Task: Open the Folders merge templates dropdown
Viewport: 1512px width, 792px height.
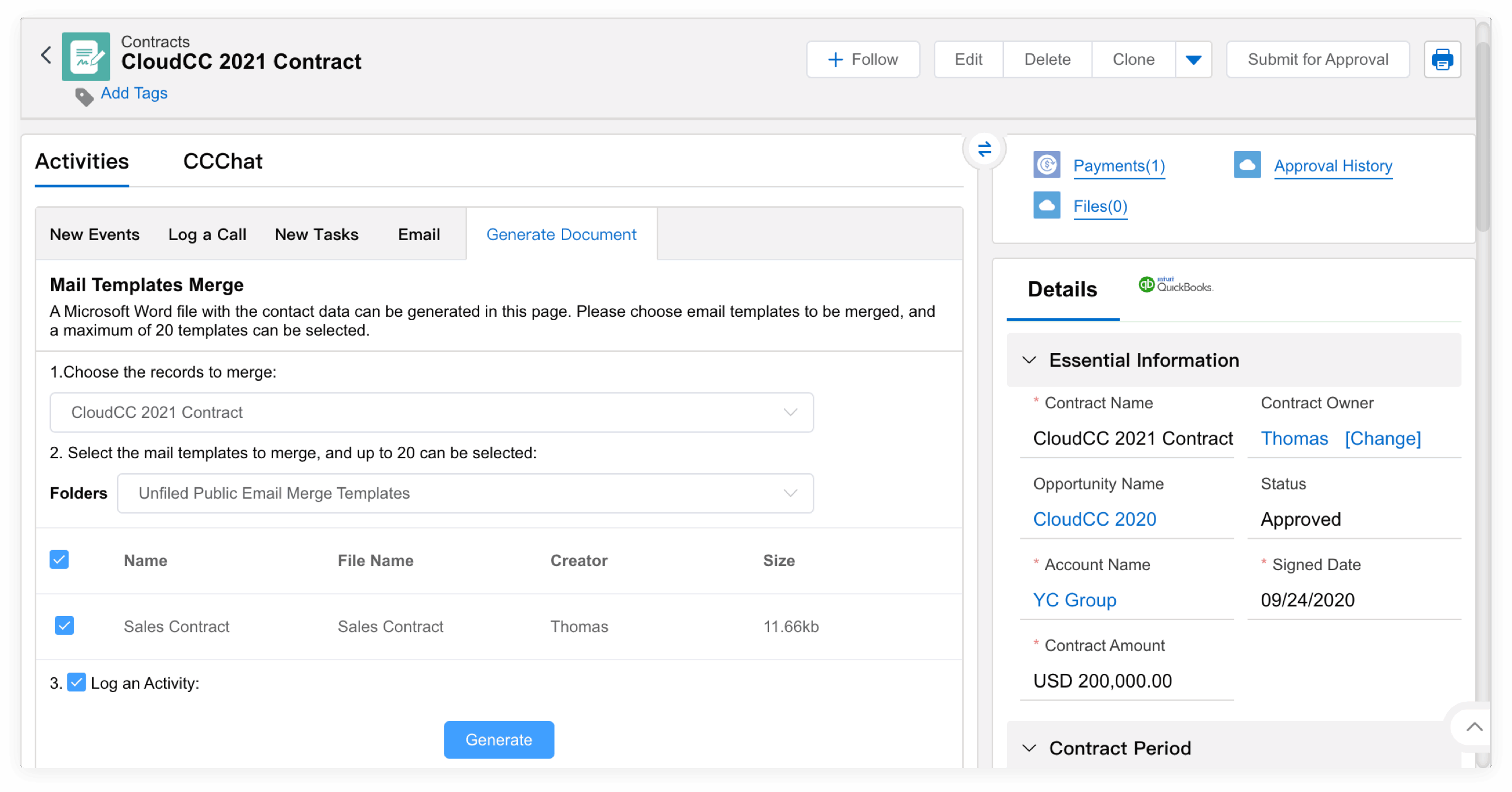Action: tap(465, 493)
